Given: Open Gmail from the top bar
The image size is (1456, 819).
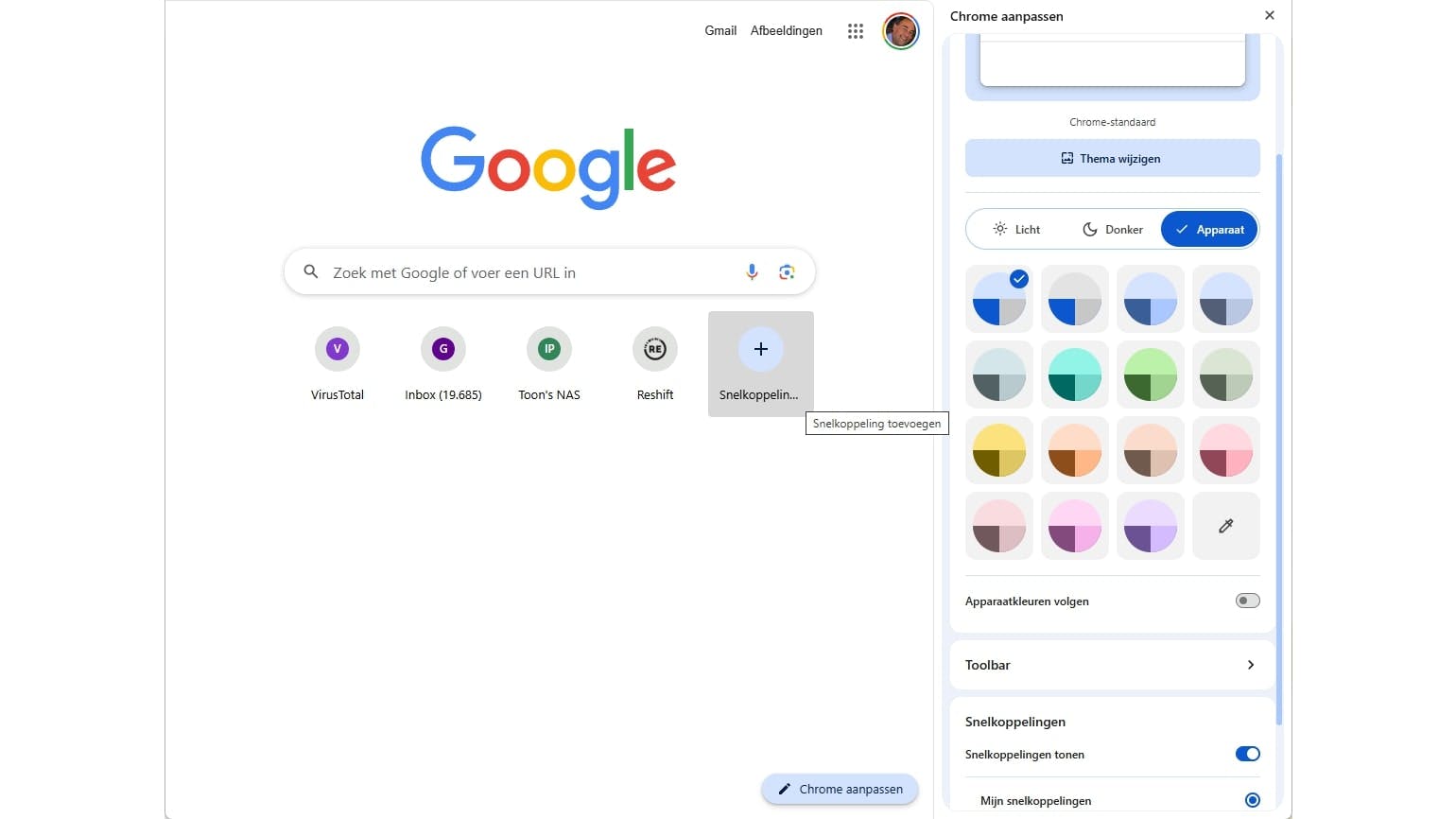Looking at the screenshot, I should pyautogui.click(x=720, y=30).
